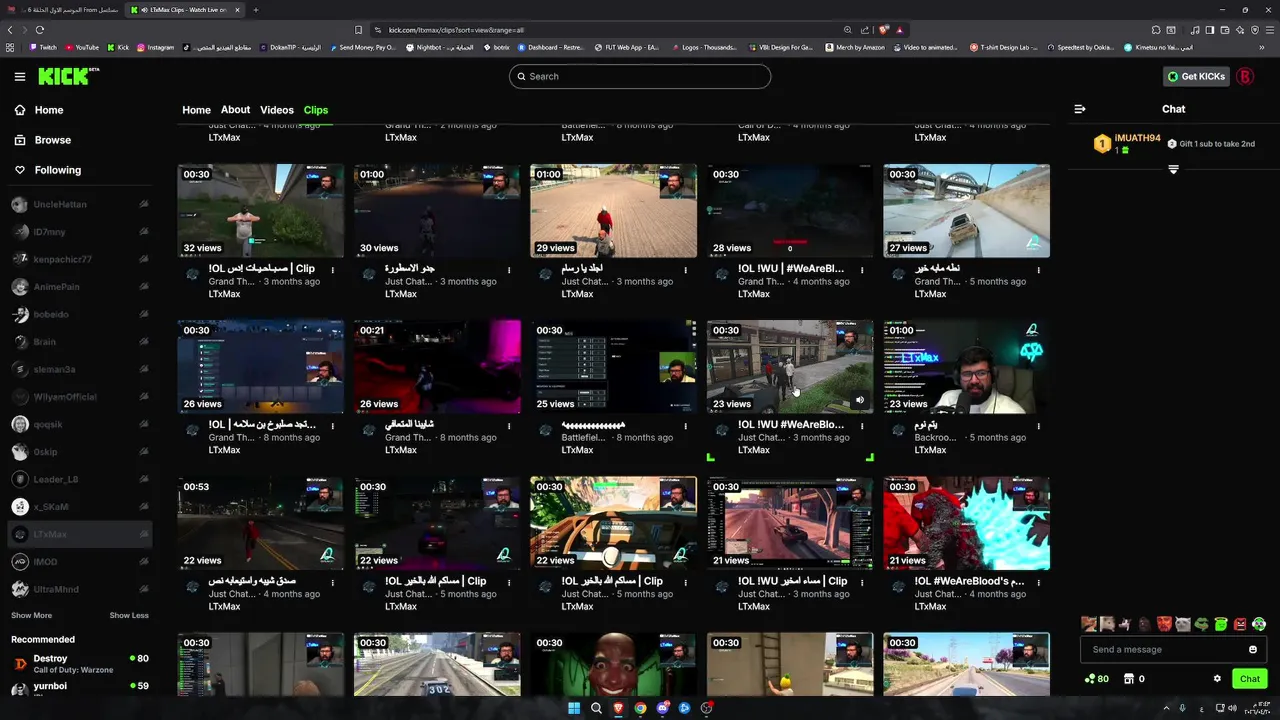This screenshot has width=1280, height=720.
Task: Switch to the Videos tab
Action: pos(277,110)
